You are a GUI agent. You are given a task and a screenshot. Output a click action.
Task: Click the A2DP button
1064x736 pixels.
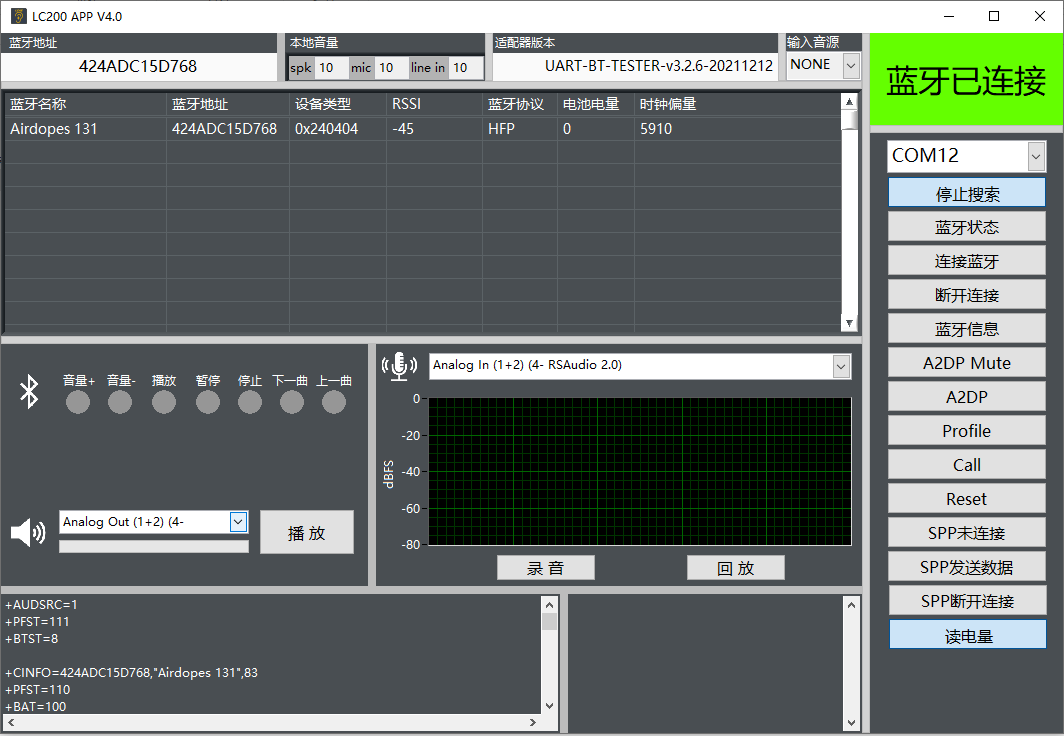coord(967,397)
